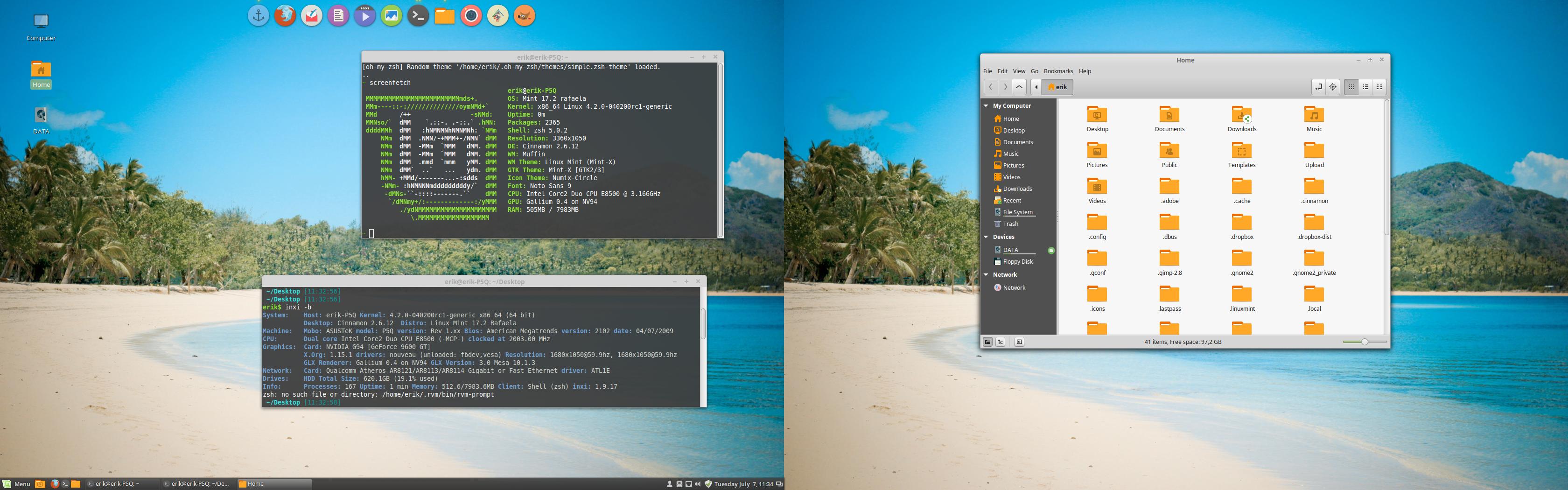Go up to parent folder

point(1020,87)
